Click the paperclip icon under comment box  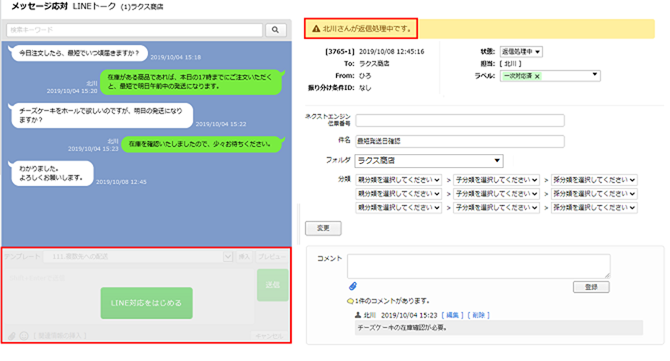(x=353, y=286)
